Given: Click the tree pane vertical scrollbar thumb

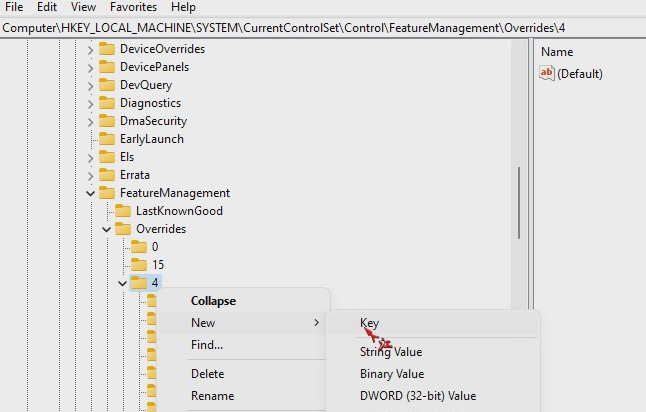Looking at the screenshot, I should click(519, 203).
